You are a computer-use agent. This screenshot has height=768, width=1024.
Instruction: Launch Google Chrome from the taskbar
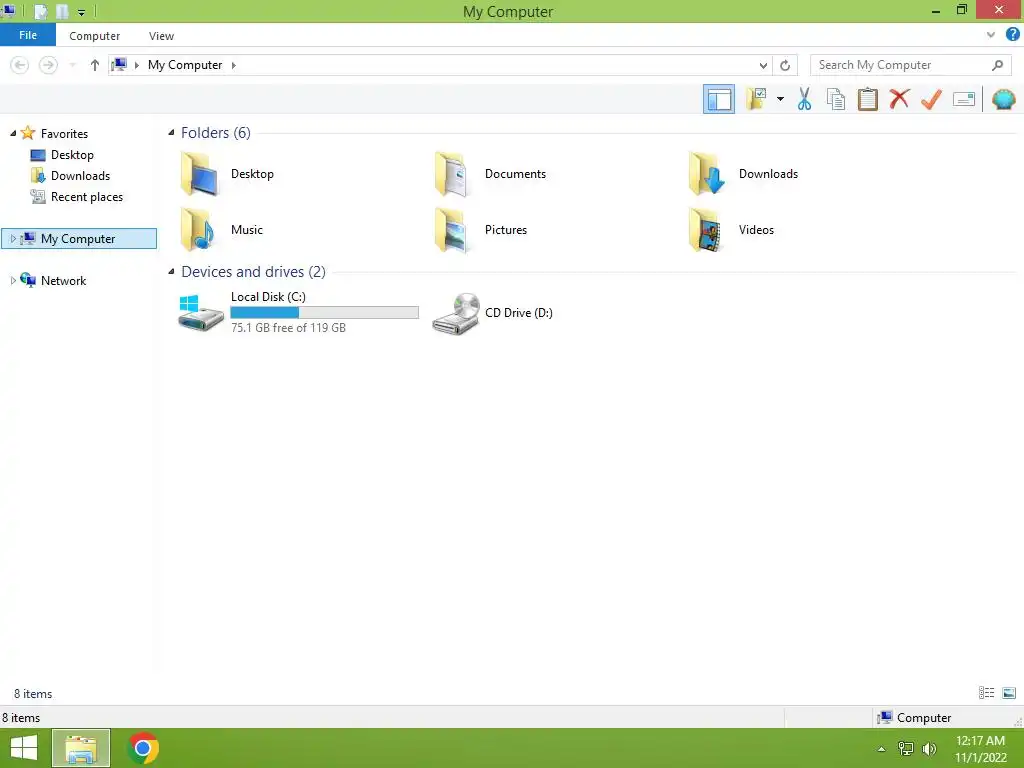(x=143, y=748)
